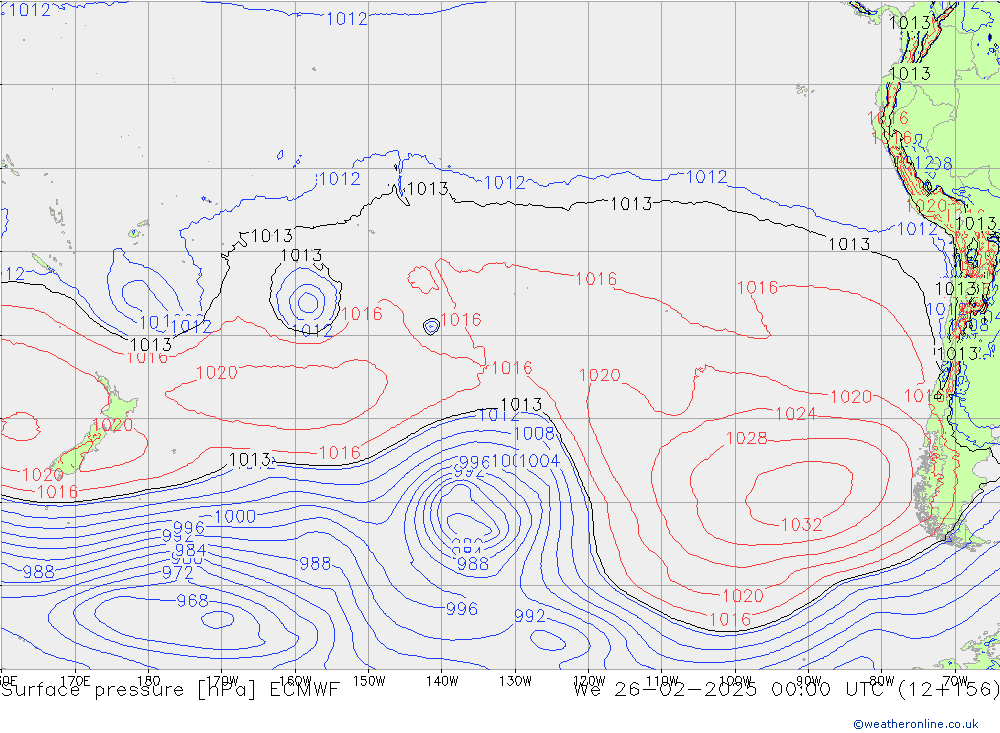Viewport: 1000px width, 733px height.
Task: Click the 988 label beside the 170E edge
Action: [38, 572]
